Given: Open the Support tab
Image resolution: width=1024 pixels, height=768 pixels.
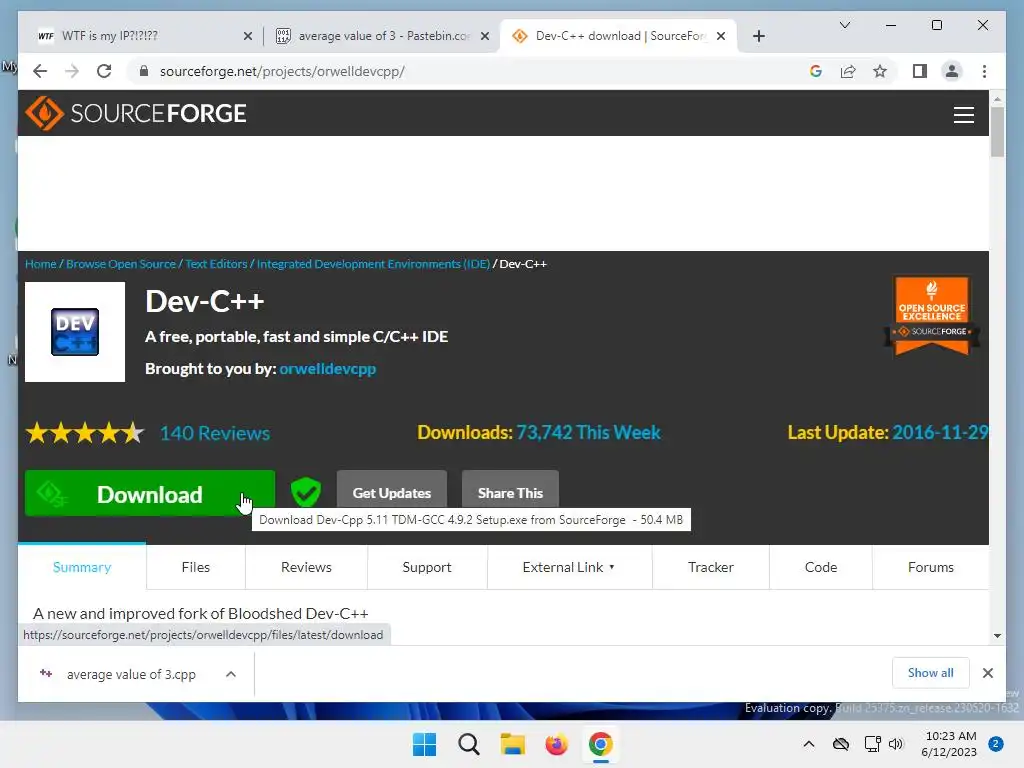Looking at the screenshot, I should pyautogui.click(x=427, y=567).
